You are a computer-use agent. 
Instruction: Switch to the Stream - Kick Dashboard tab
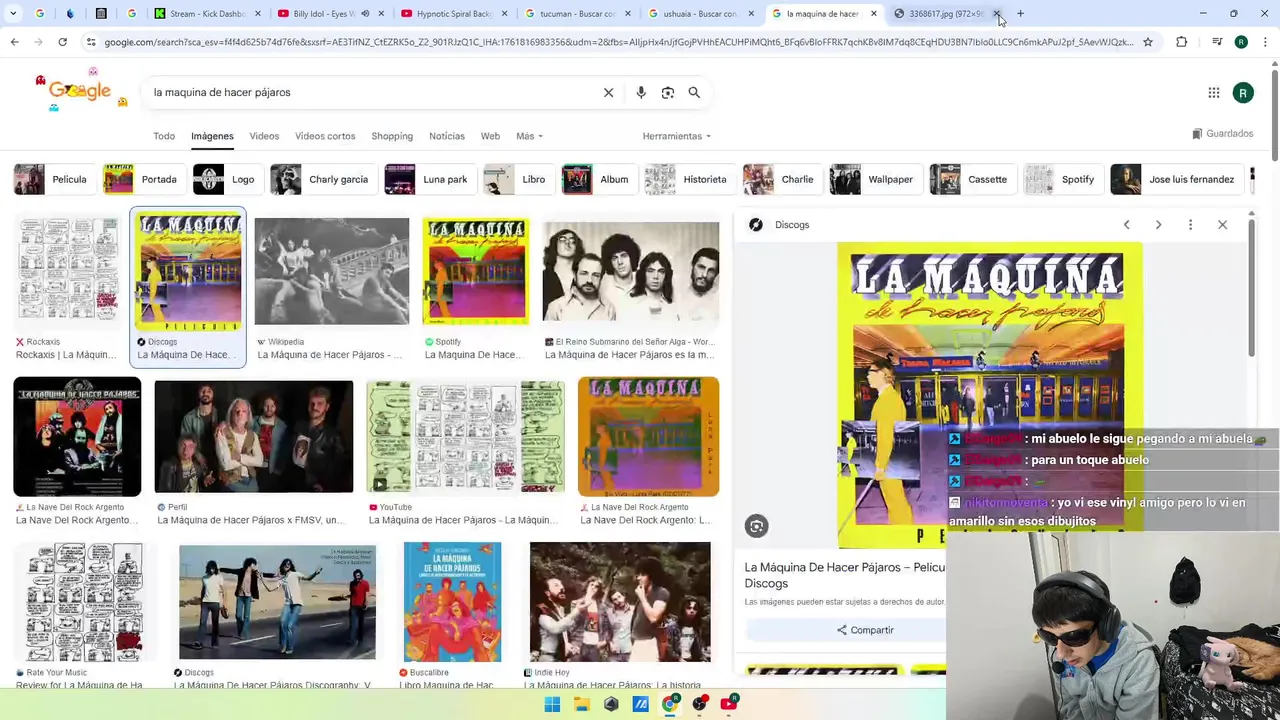pos(207,14)
